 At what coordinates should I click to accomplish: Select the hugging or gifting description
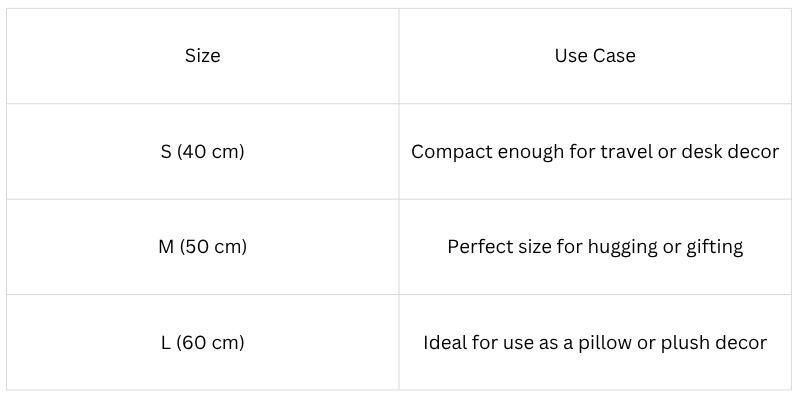point(595,247)
